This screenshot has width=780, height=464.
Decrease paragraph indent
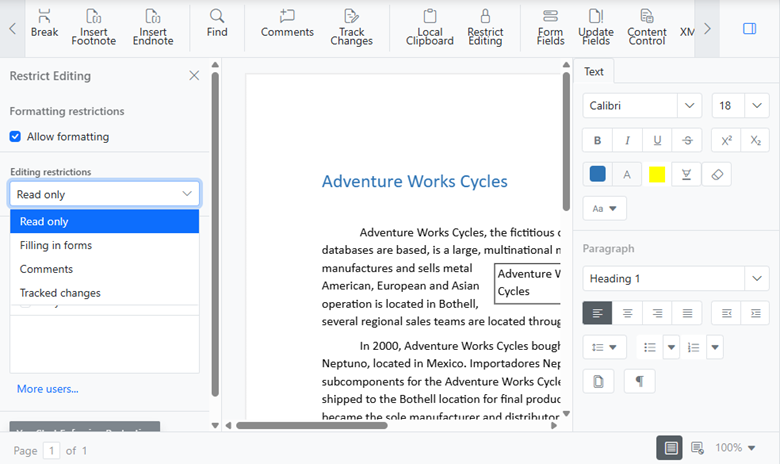[726, 313]
